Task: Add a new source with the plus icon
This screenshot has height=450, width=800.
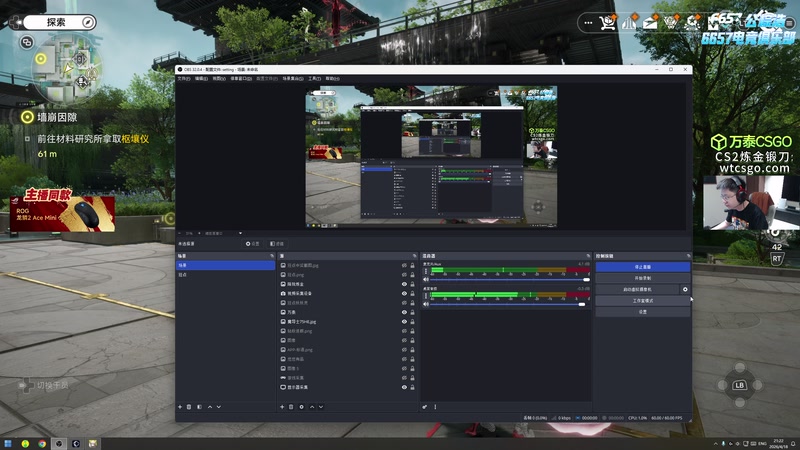Action: [282, 407]
